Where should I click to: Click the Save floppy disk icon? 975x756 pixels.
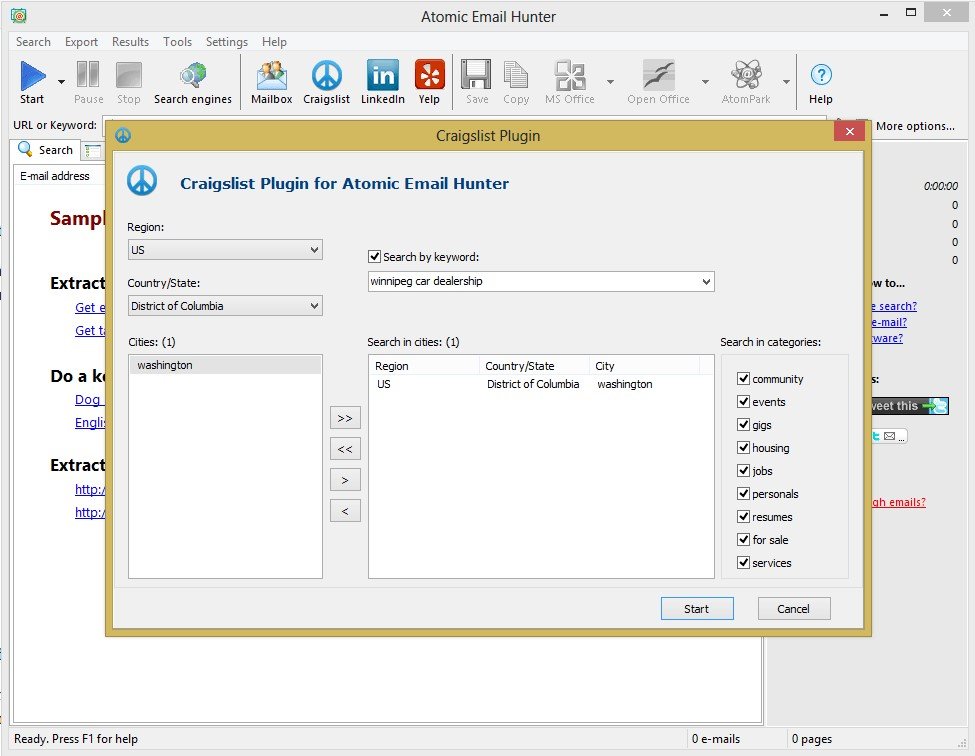tap(476, 75)
